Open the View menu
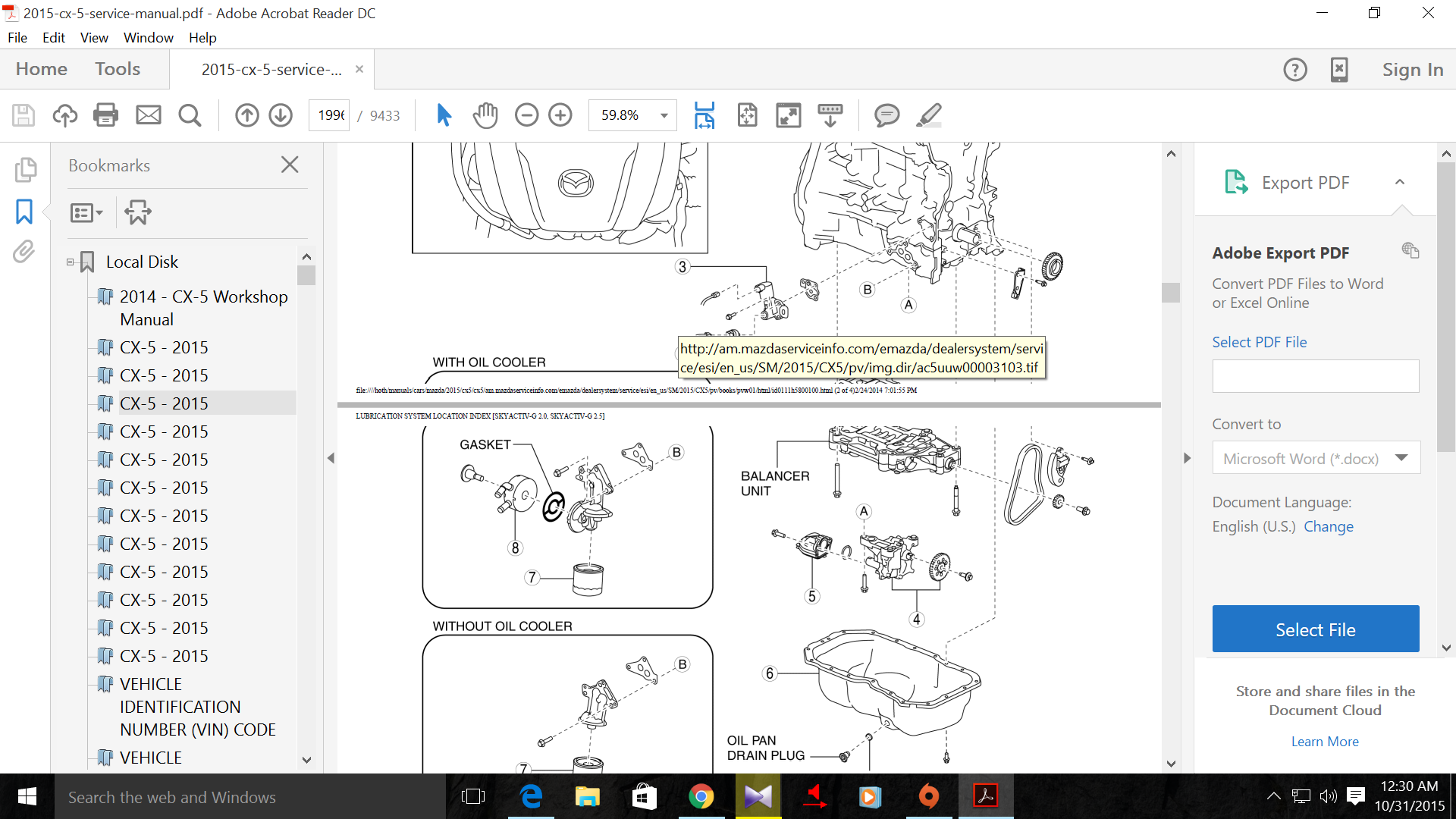This screenshot has width=1456, height=819. (x=94, y=37)
